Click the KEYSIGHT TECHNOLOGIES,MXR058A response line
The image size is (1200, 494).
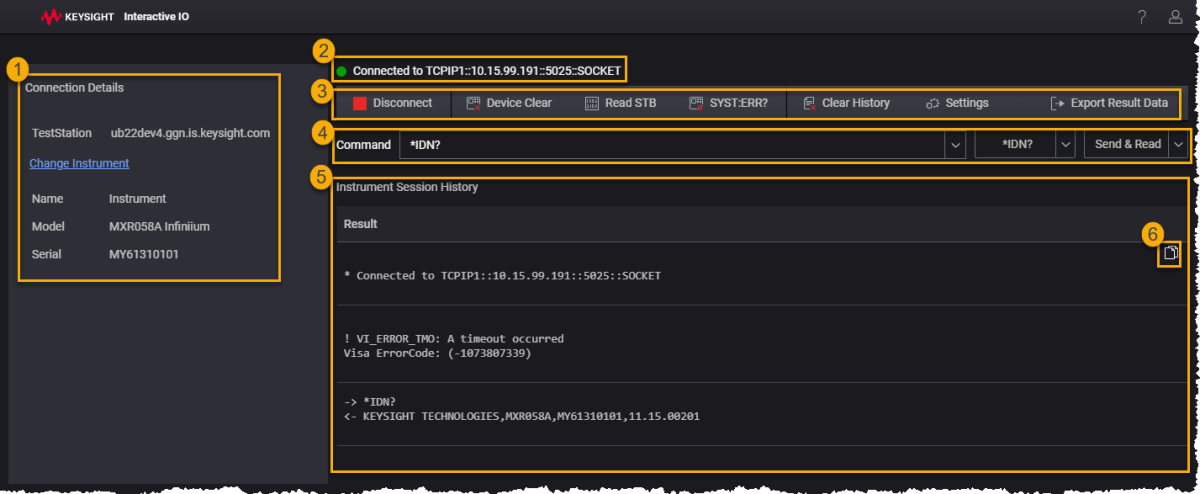coord(521,416)
